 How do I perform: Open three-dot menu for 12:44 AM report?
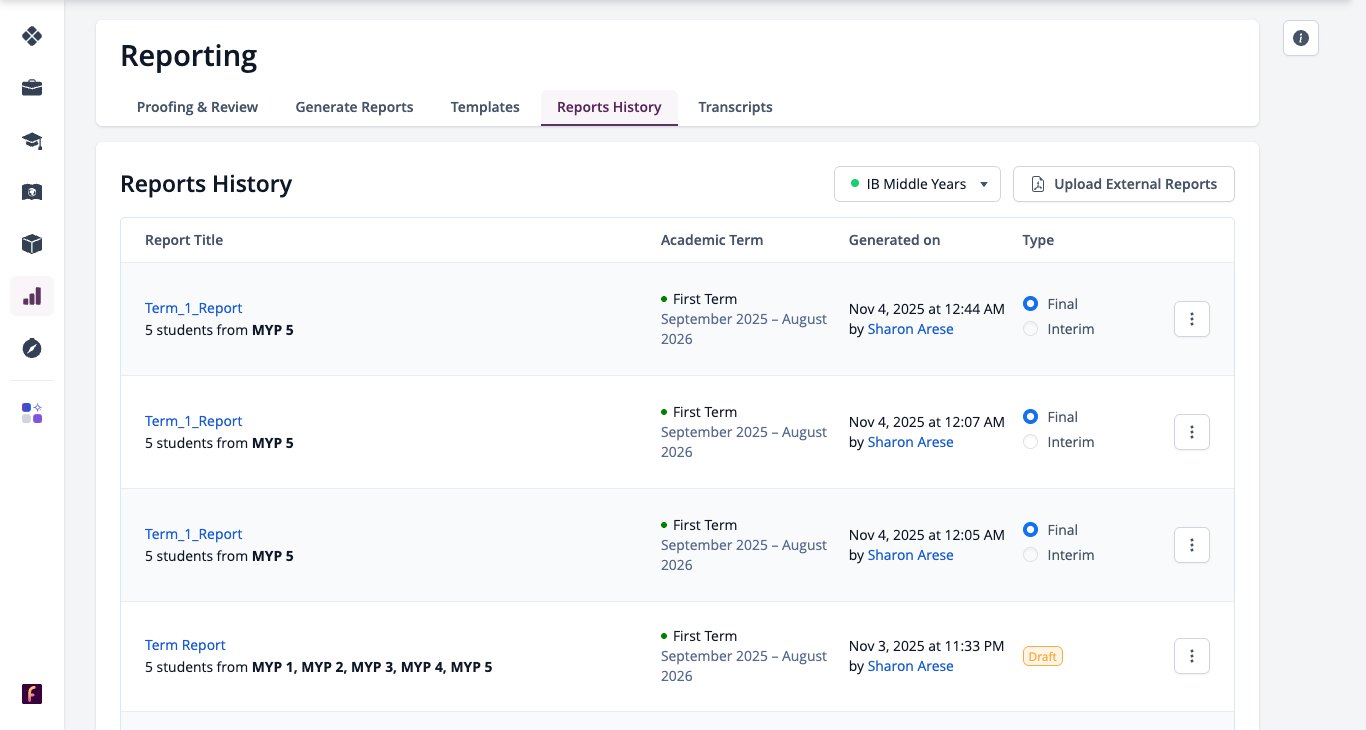[x=1192, y=319]
